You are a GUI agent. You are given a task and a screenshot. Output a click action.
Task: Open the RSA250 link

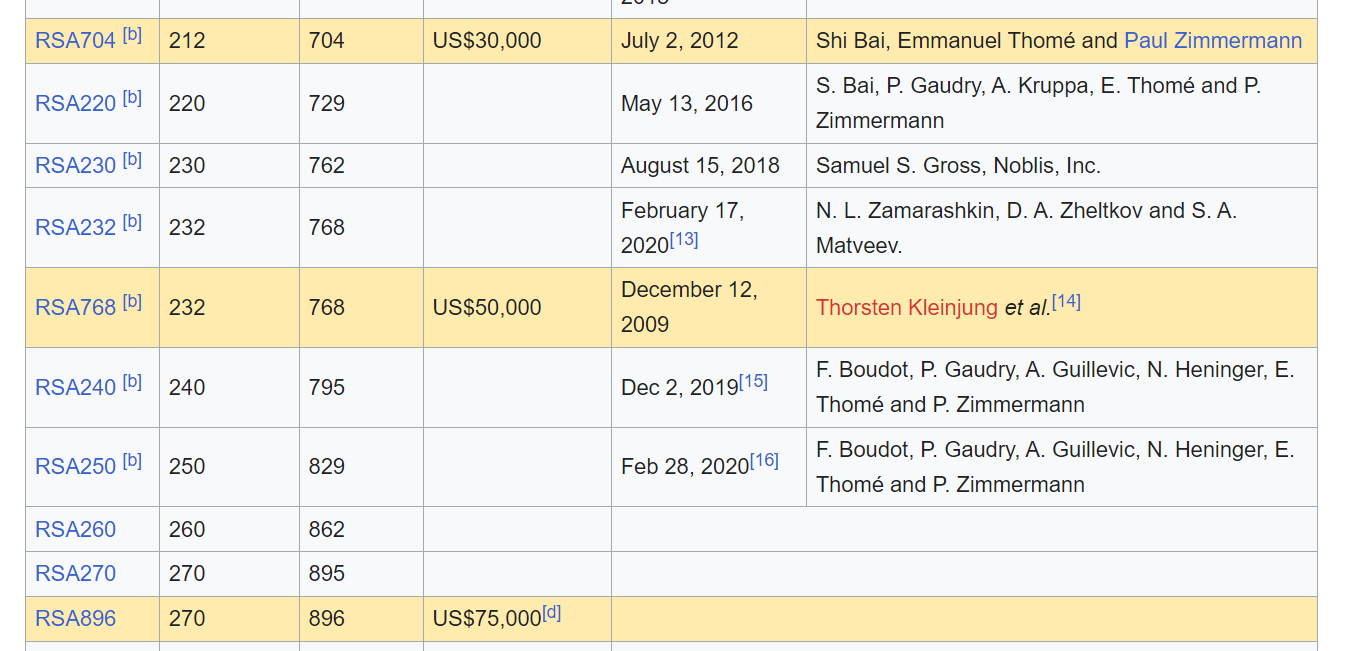(75, 467)
